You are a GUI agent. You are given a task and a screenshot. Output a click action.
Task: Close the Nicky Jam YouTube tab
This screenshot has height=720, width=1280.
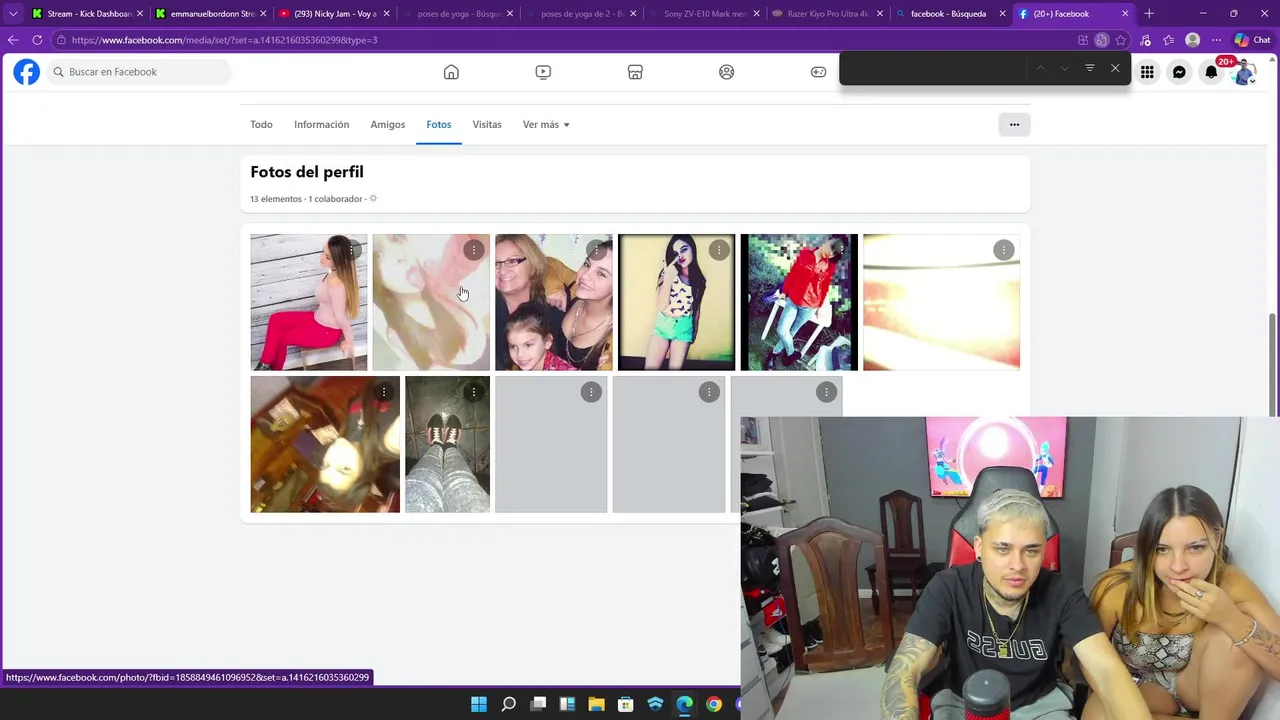click(x=386, y=14)
